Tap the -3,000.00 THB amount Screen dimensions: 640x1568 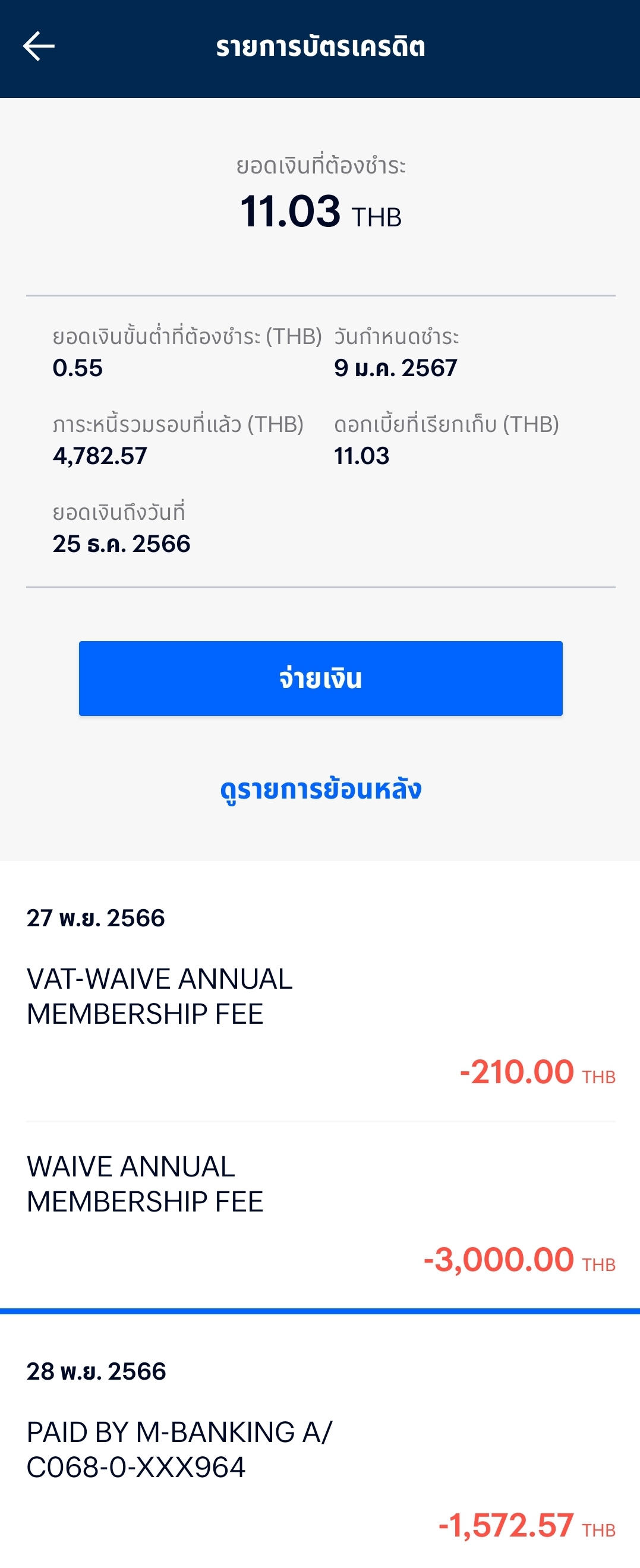point(519,1260)
